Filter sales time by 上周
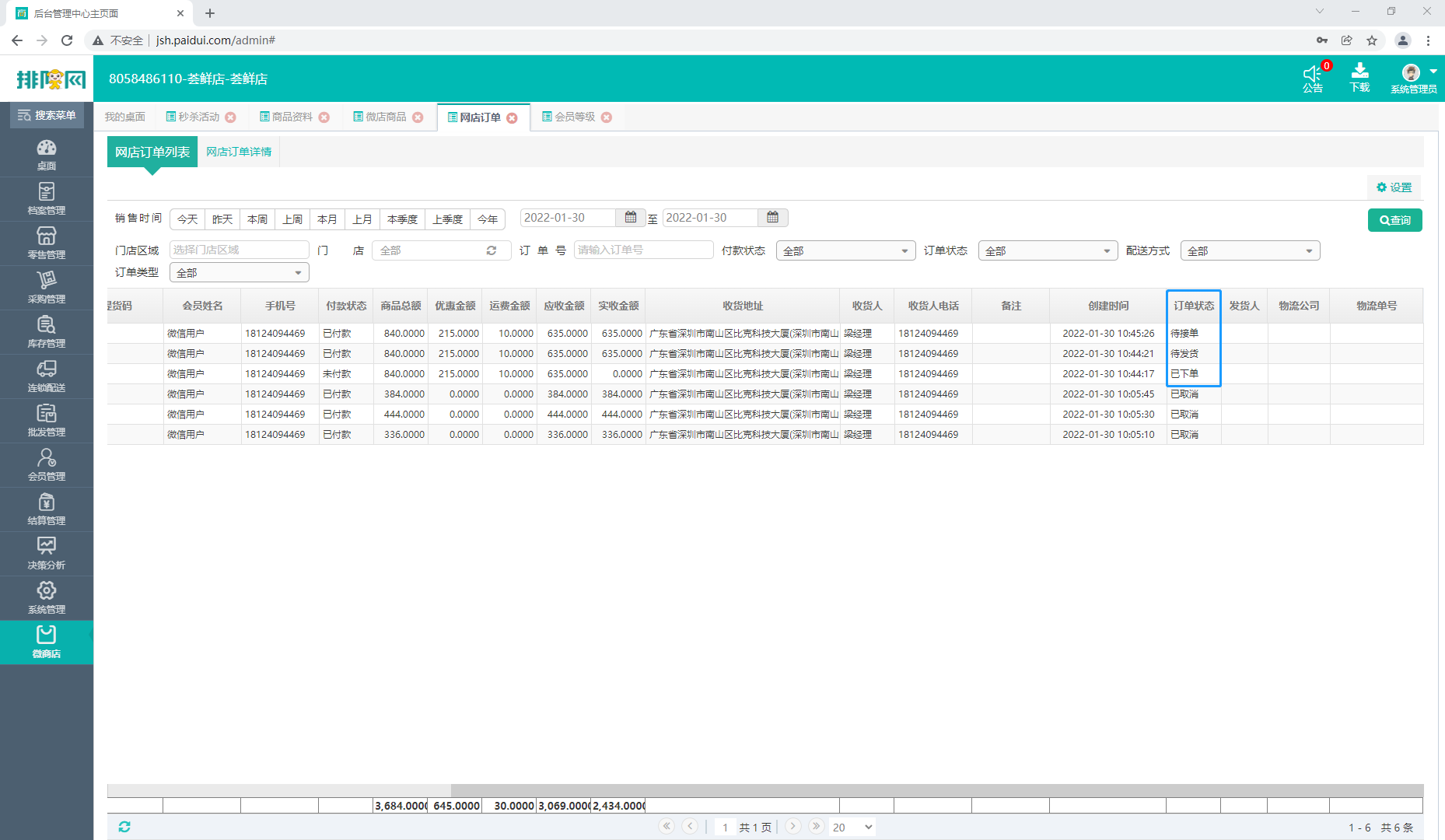The width and height of the screenshot is (1445, 840). [292, 219]
